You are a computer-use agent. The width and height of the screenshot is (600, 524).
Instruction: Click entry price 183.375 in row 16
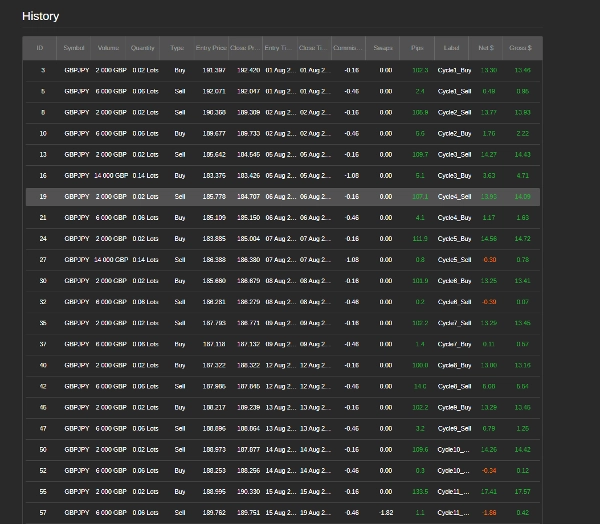(214, 176)
